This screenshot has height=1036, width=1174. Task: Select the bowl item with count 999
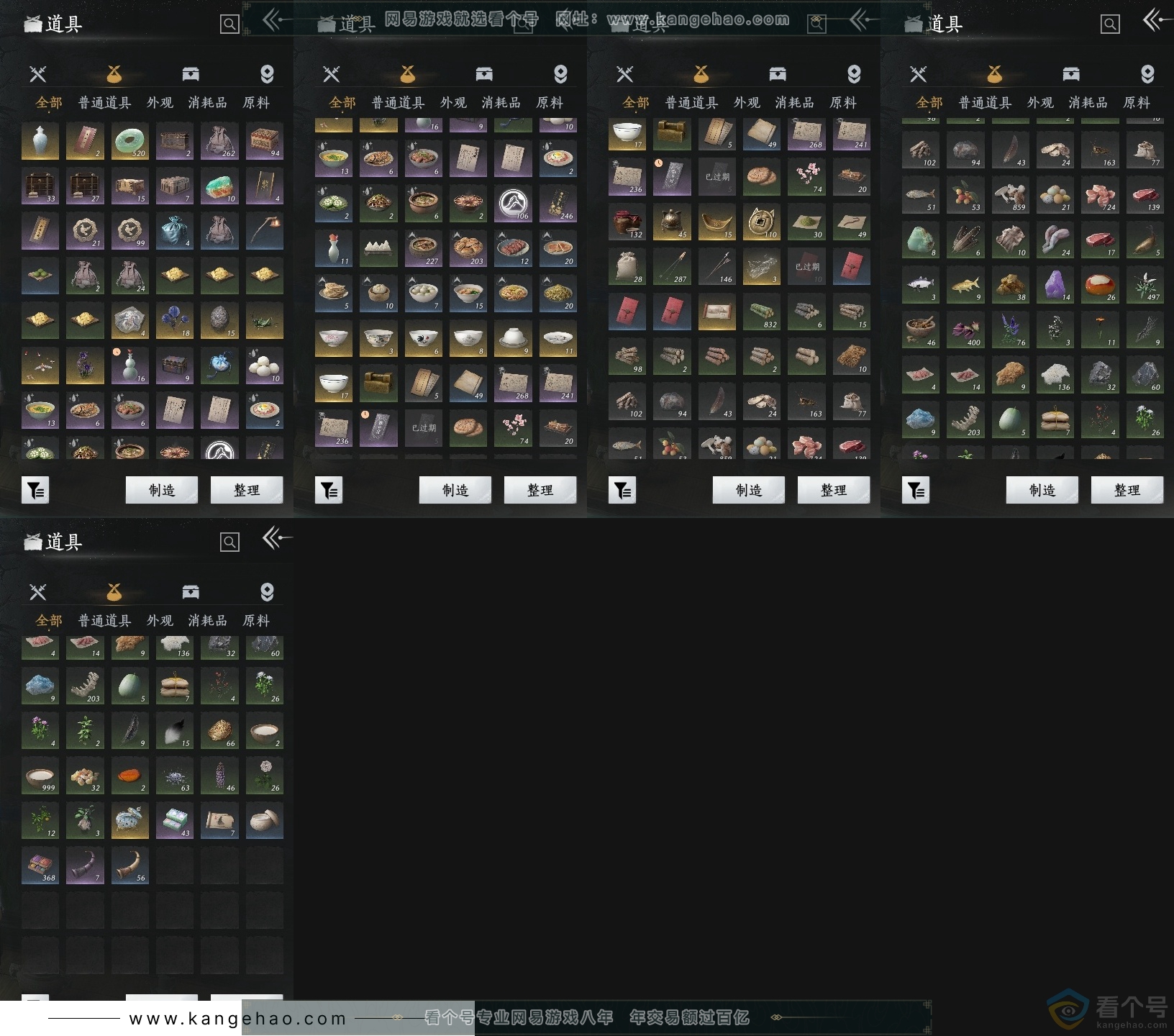[40, 776]
